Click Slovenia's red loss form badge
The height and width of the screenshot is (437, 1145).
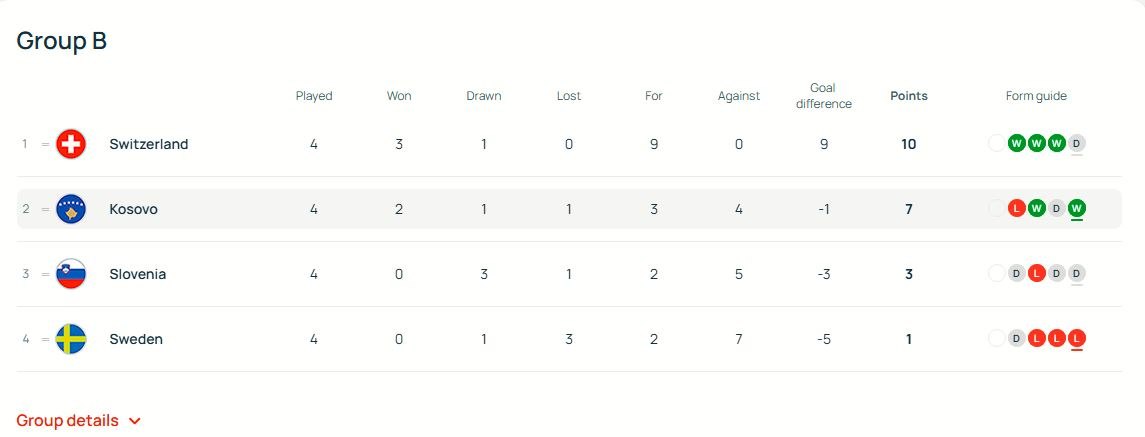(1036, 274)
